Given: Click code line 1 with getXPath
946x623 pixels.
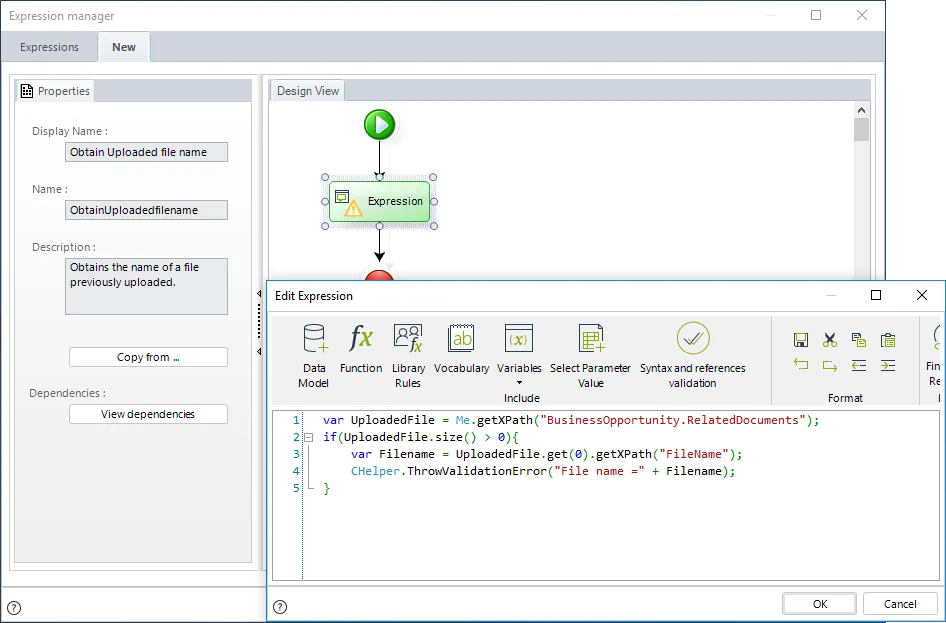Looking at the screenshot, I should pos(571,420).
